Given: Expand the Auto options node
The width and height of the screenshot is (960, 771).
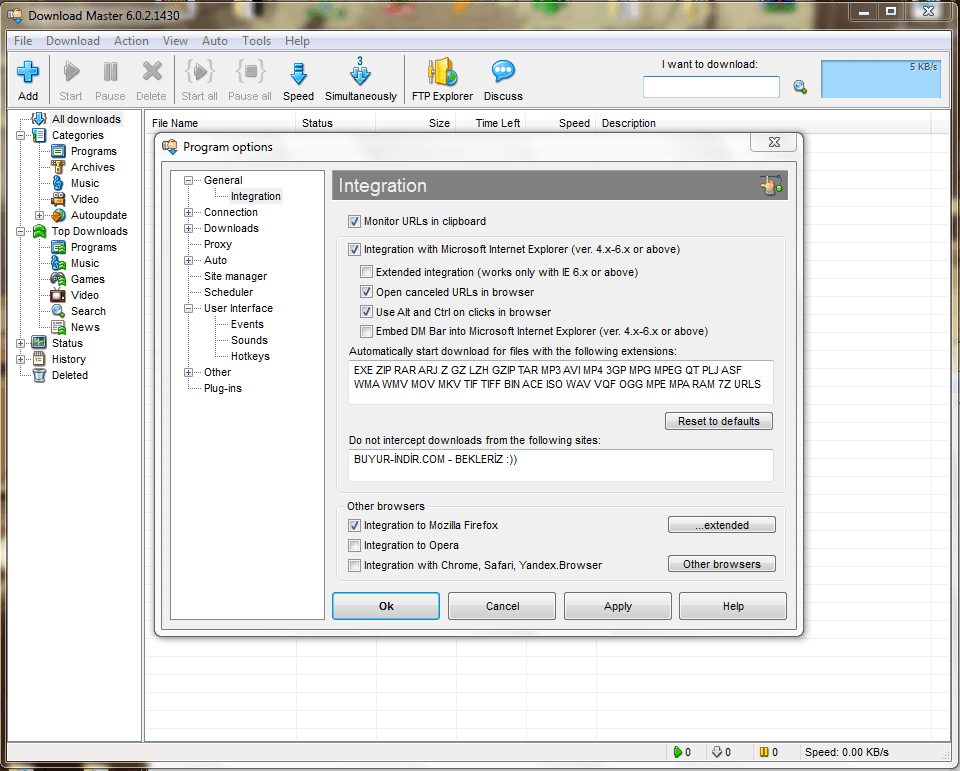Looking at the screenshot, I should tap(189, 260).
